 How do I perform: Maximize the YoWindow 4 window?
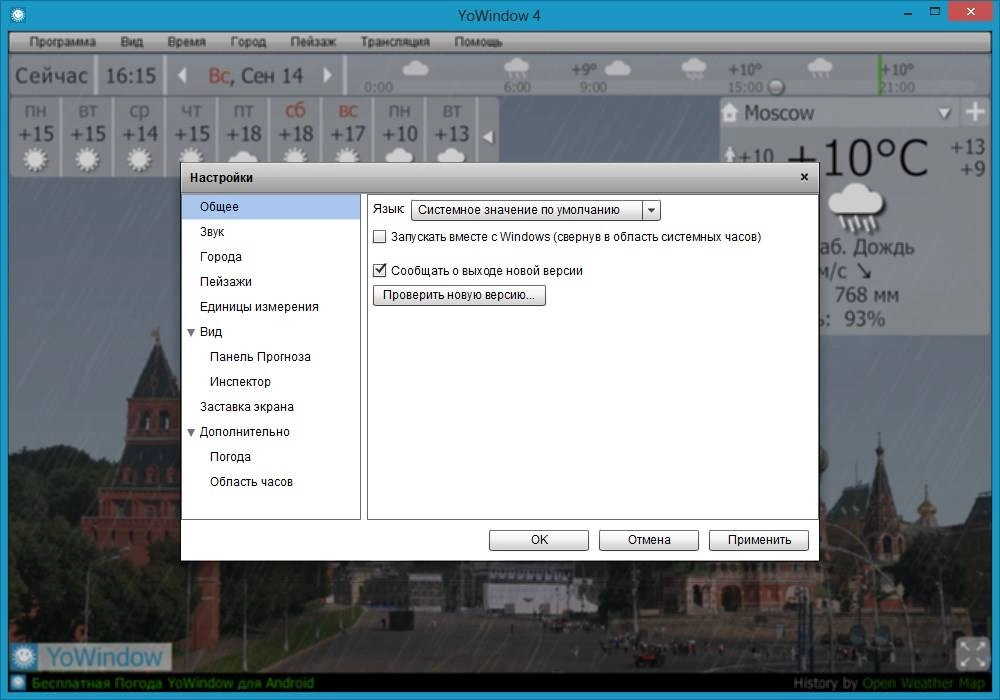pos(935,11)
